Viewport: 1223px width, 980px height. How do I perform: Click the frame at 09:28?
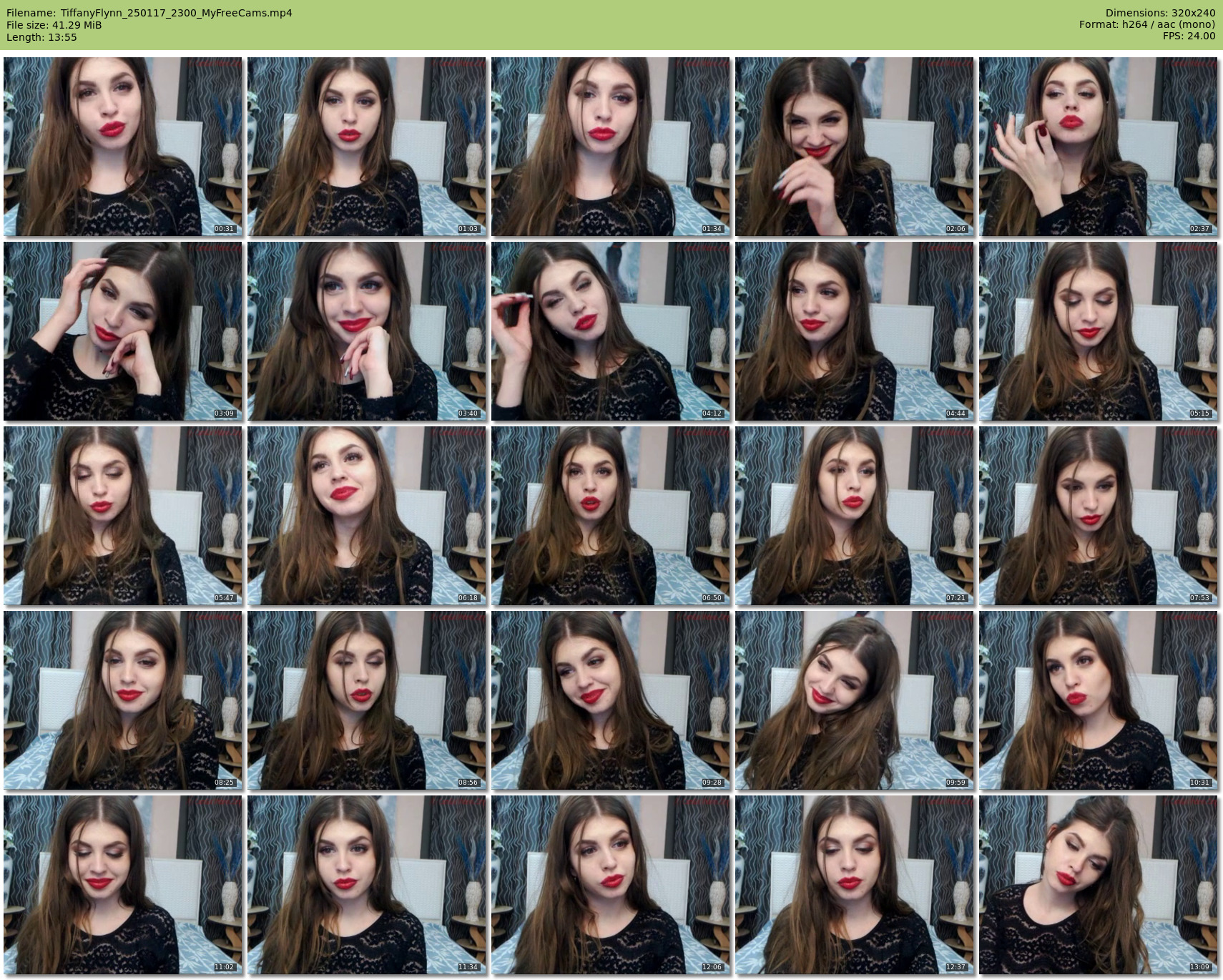click(610, 700)
